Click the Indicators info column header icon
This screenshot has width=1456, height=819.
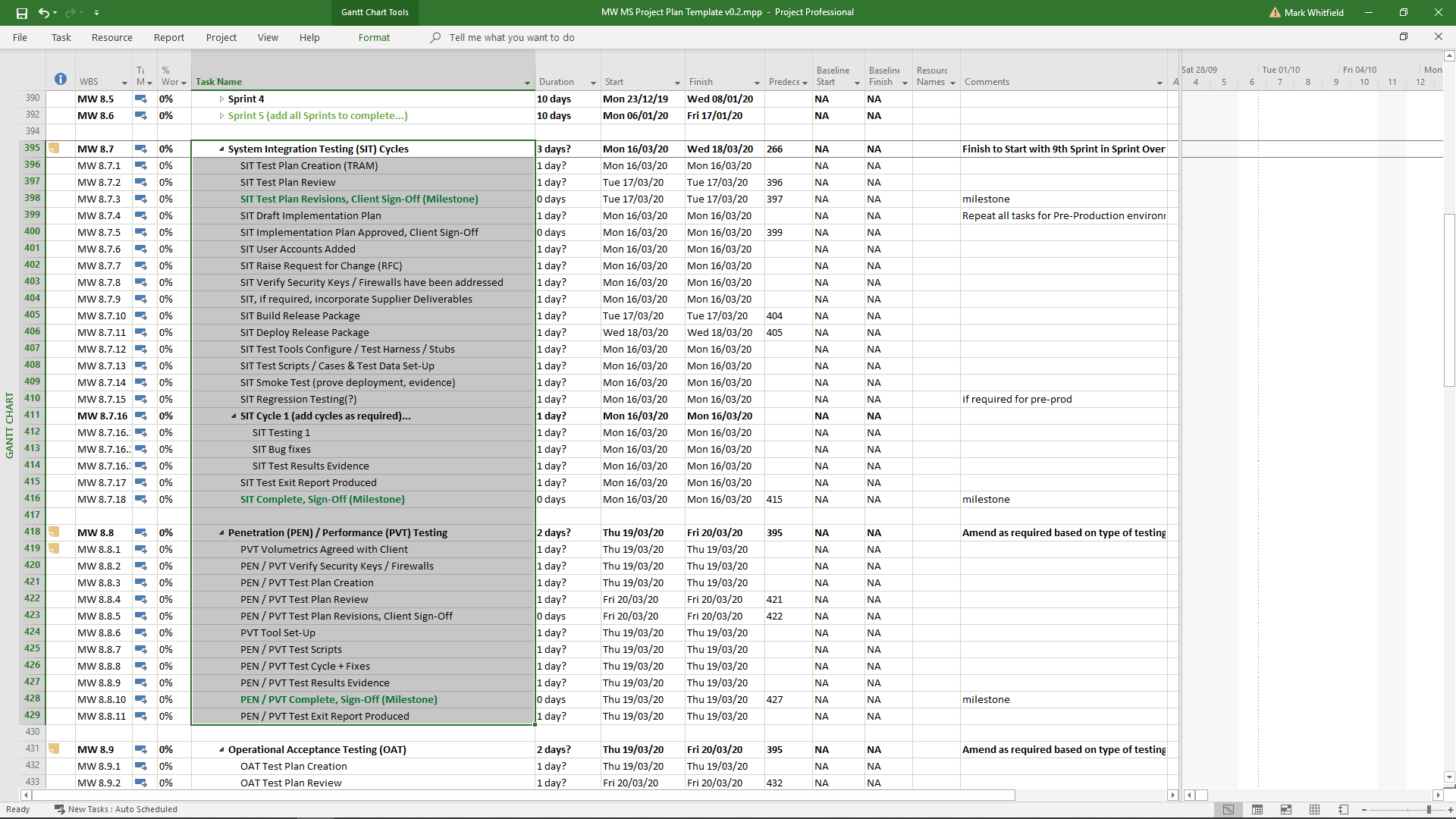61,80
